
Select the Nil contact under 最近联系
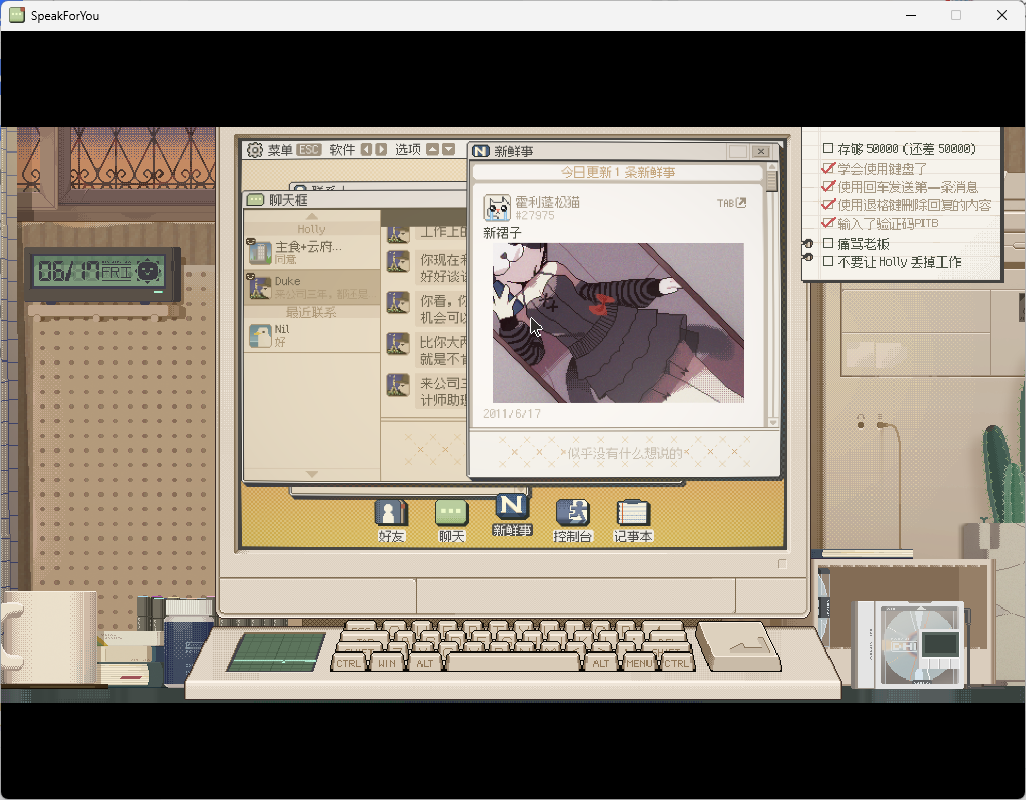point(313,335)
